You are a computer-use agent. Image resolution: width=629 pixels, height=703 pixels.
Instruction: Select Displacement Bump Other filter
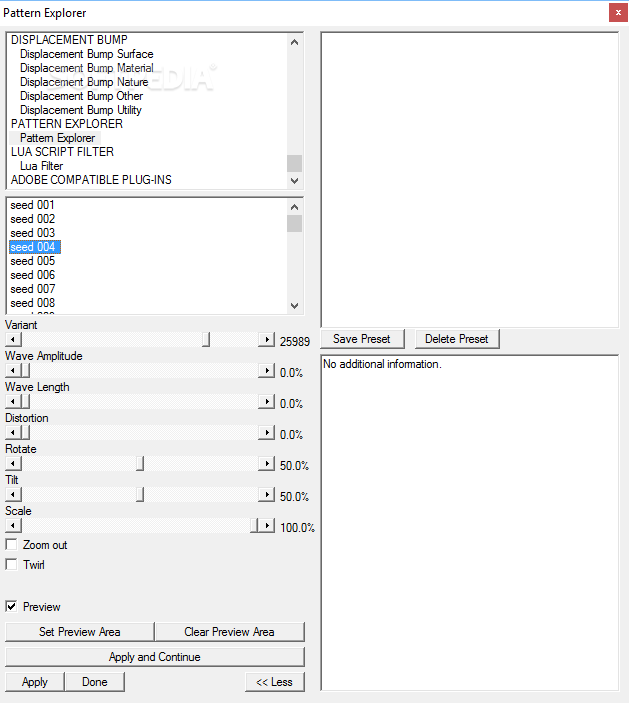[81, 95]
